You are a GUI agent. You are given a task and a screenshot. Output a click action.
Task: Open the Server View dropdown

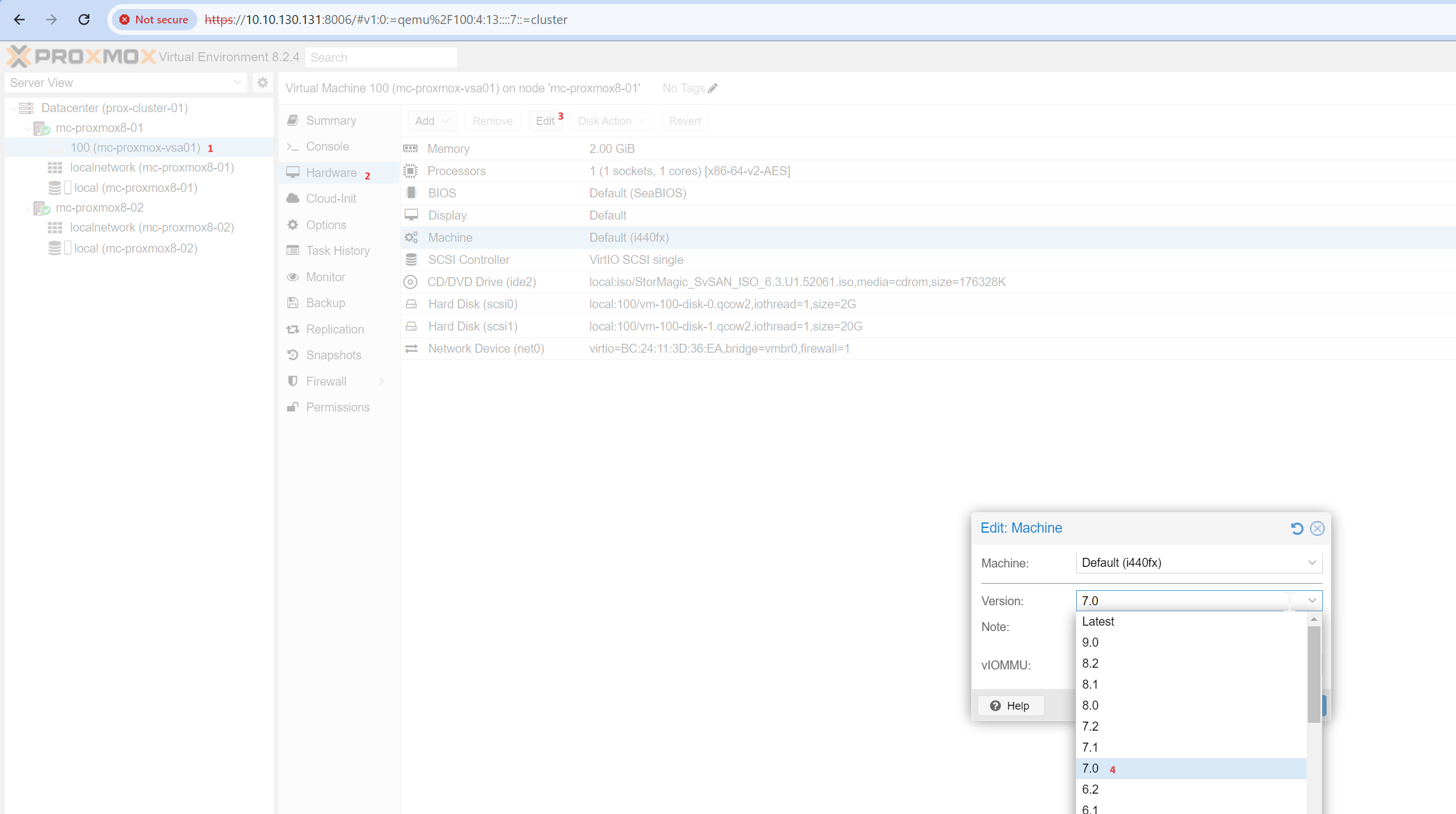click(125, 83)
